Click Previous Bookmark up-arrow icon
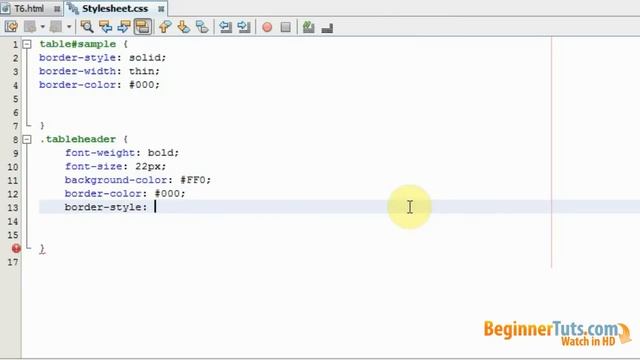This screenshot has height=360, width=640. pos(165,27)
